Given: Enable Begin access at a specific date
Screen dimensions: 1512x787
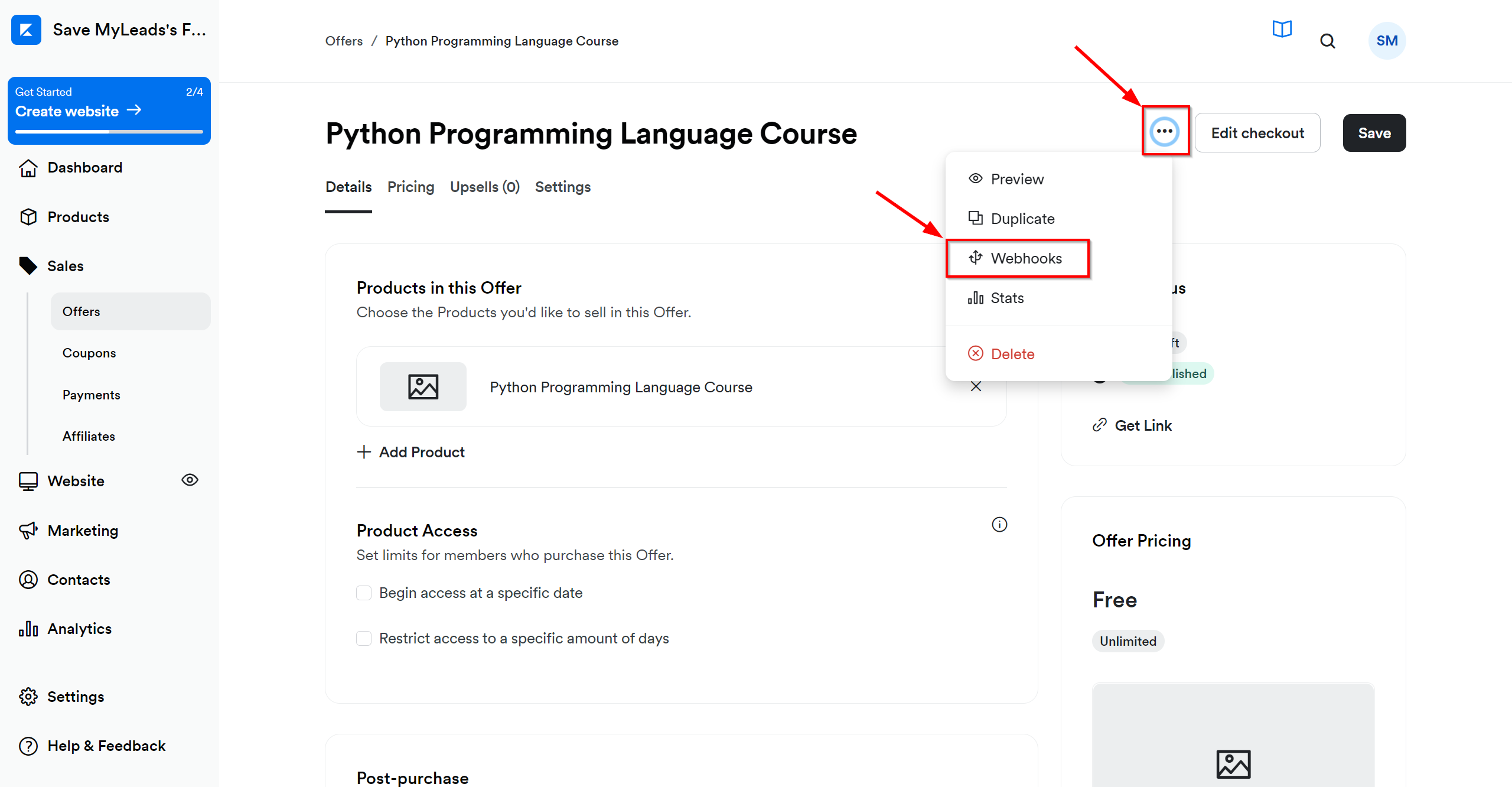Looking at the screenshot, I should click(x=363, y=592).
